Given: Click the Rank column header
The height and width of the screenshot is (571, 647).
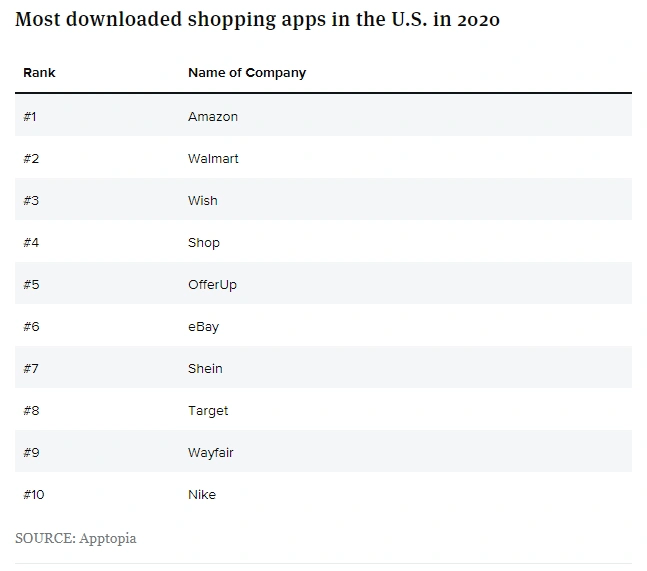Looking at the screenshot, I should pos(39,73).
